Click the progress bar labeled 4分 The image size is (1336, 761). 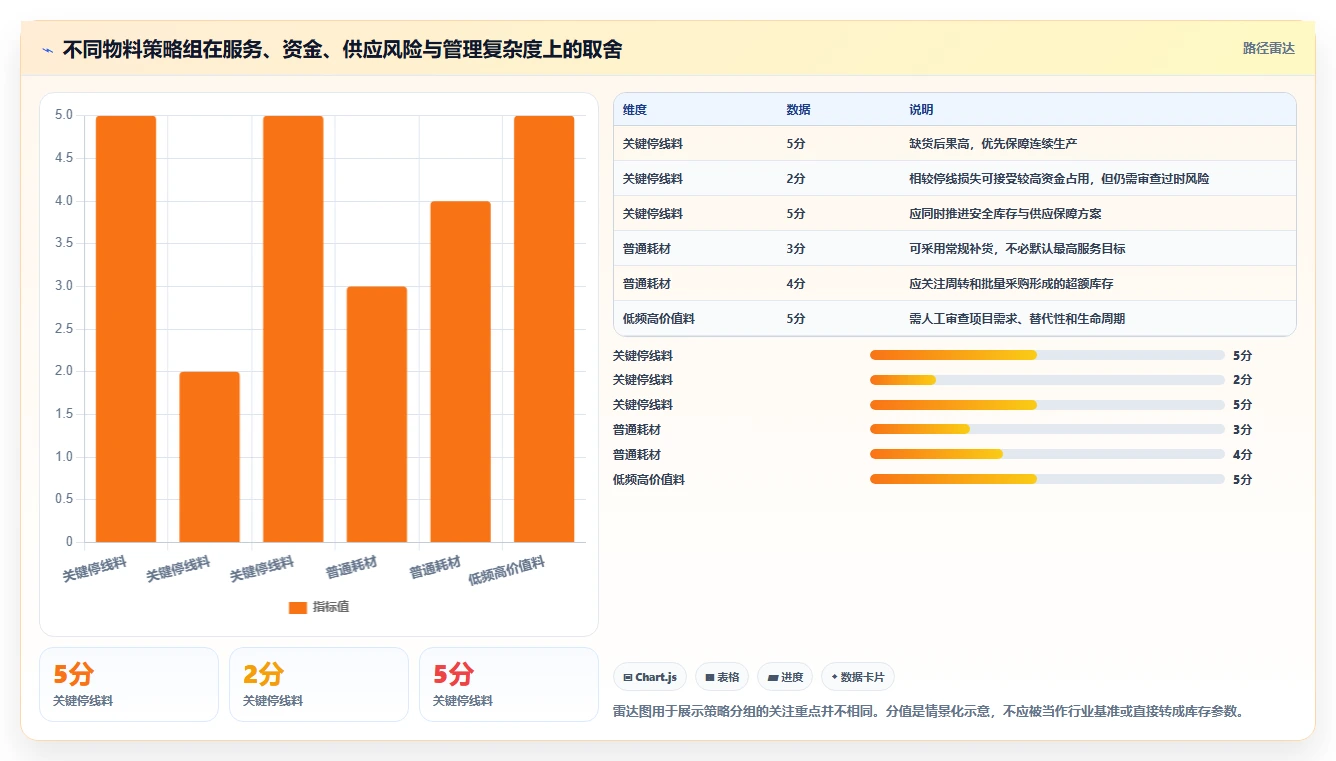(1047, 455)
